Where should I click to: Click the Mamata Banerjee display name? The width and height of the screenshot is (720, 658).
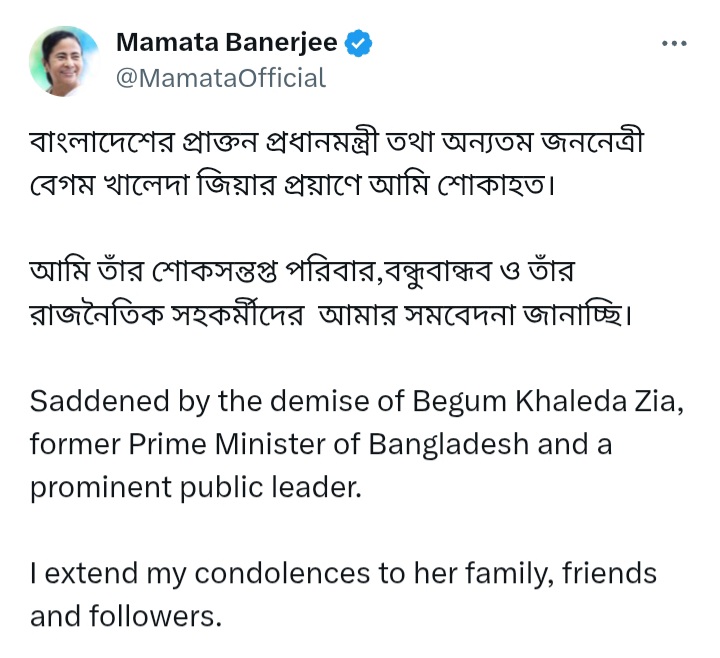pos(227,43)
